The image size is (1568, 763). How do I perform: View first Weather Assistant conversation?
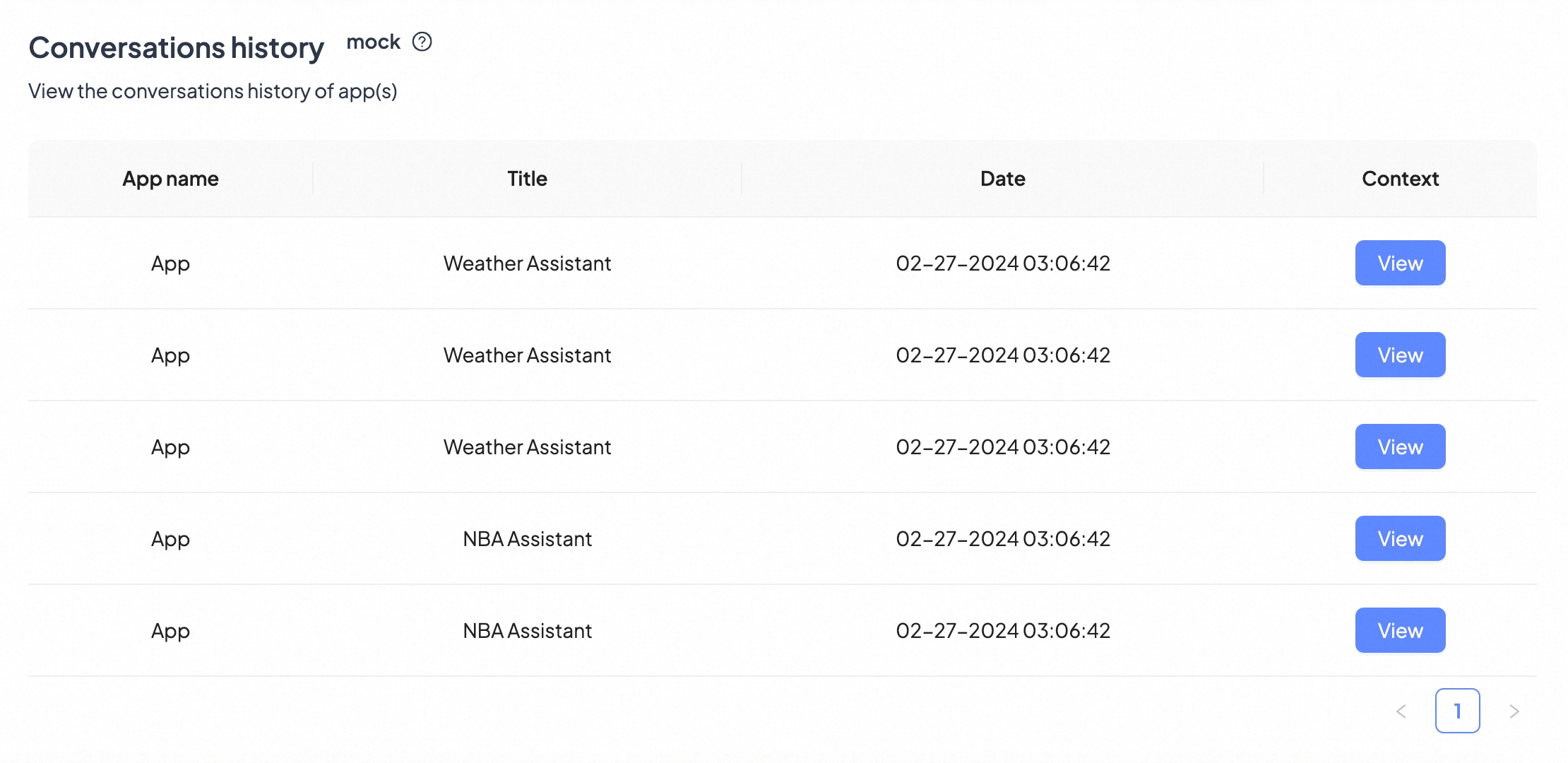click(x=1399, y=263)
